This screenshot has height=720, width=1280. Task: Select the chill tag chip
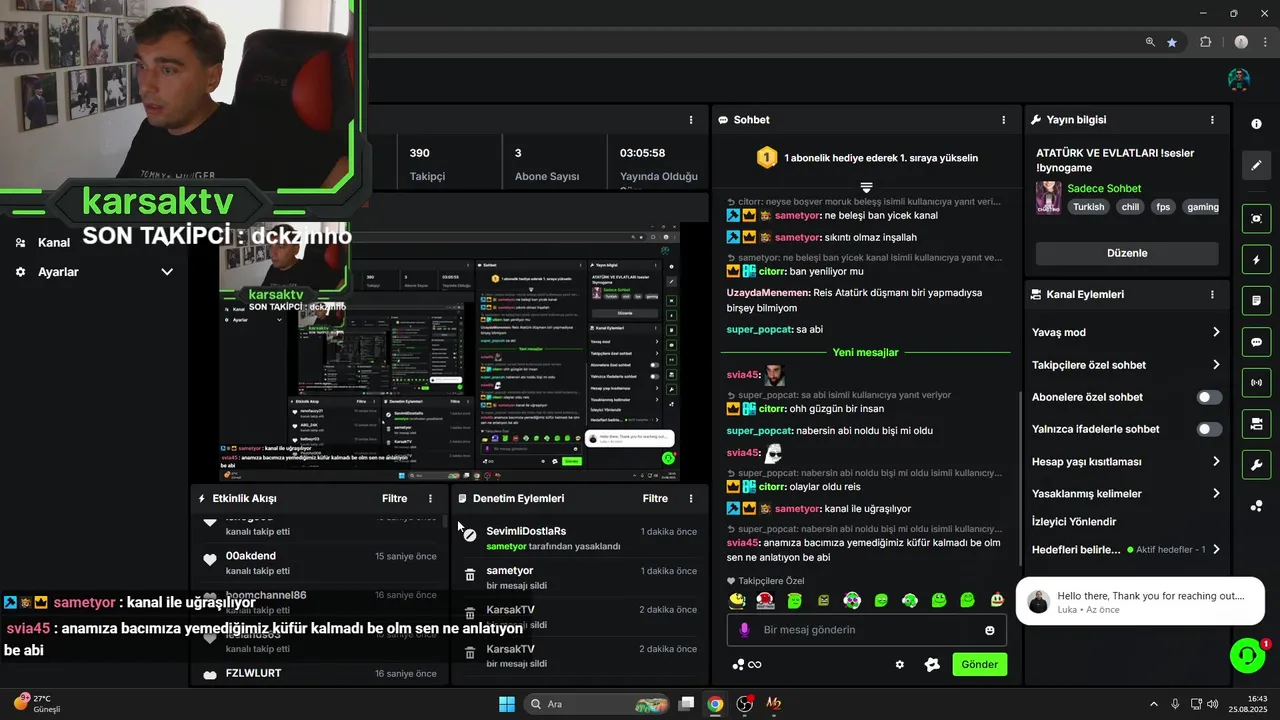tap(1130, 207)
